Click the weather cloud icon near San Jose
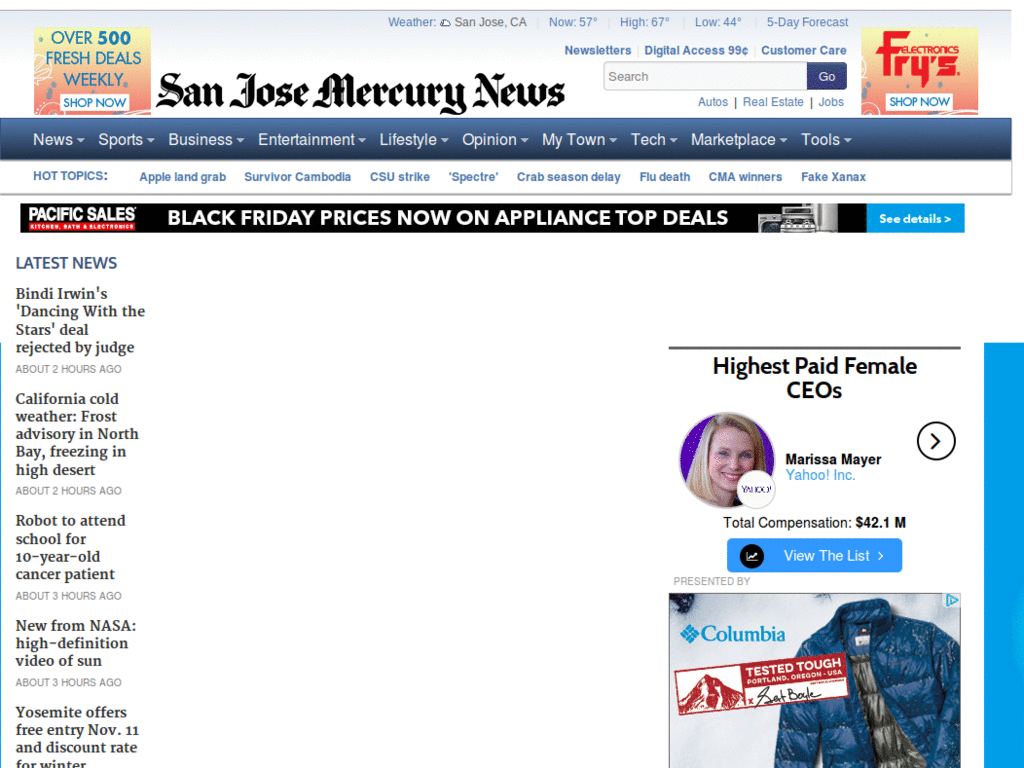Viewport: 1024px width, 768px height. tap(445, 23)
